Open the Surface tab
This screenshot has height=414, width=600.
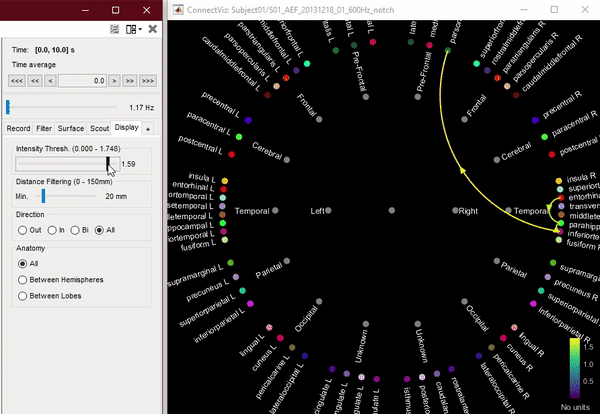click(x=70, y=128)
